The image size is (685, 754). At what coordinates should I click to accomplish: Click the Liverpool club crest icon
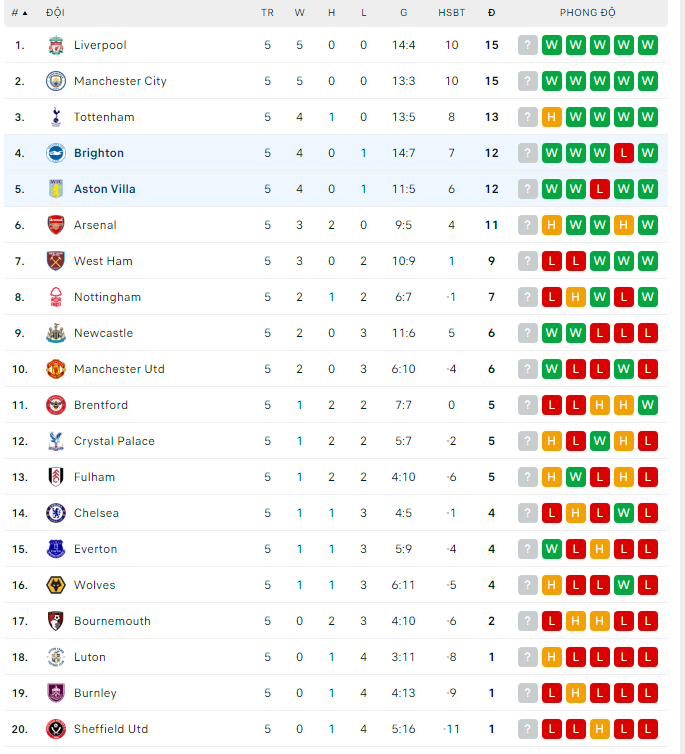click(x=56, y=45)
